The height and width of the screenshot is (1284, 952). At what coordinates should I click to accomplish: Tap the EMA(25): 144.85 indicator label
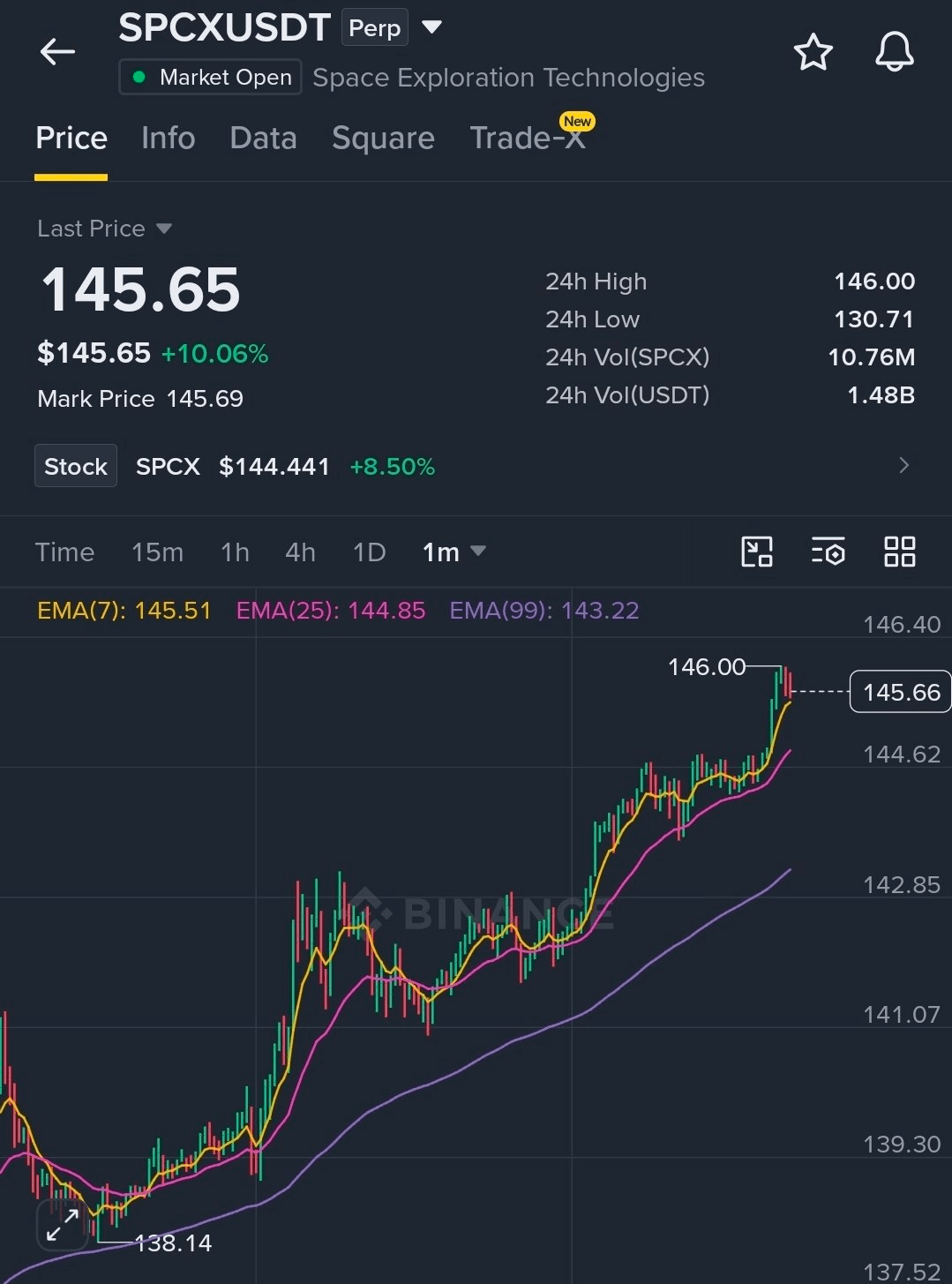[x=331, y=611]
